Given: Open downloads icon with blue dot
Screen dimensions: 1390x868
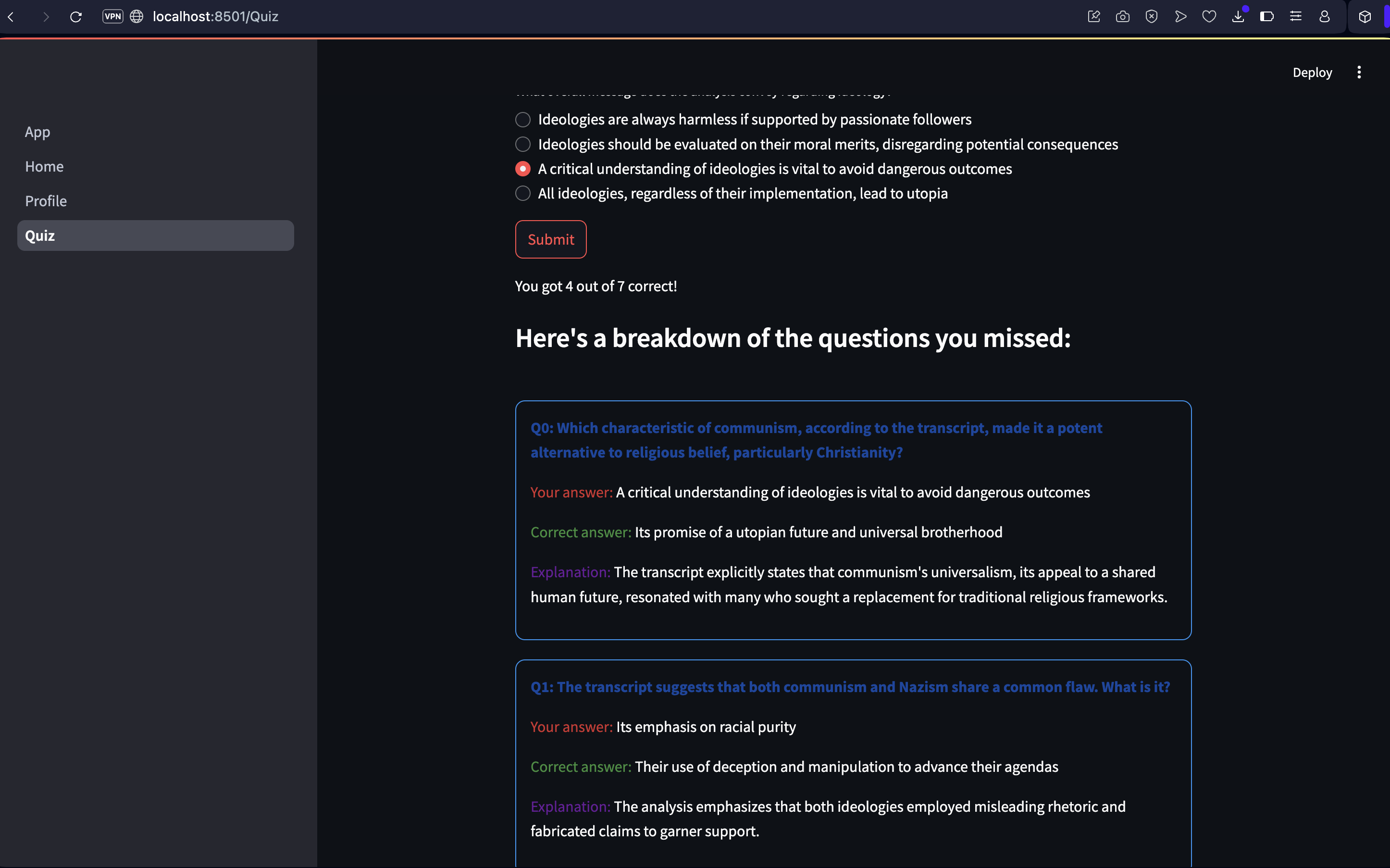Looking at the screenshot, I should [x=1238, y=17].
